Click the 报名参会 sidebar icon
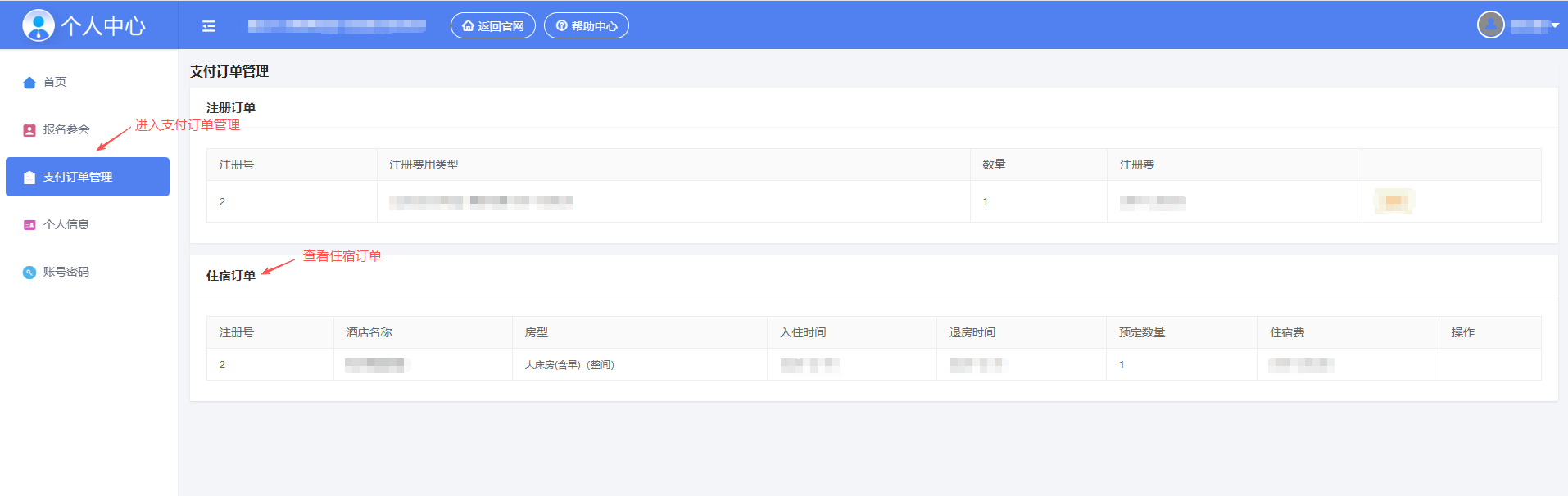This screenshot has height=496, width=1568. (29, 130)
